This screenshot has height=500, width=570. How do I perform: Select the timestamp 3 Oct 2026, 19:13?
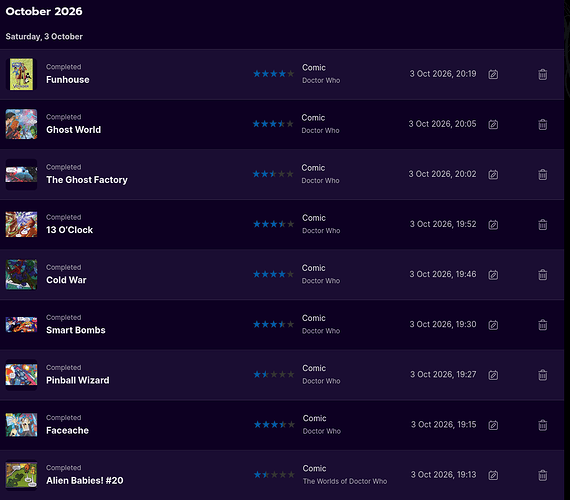(x=443, y=475)
